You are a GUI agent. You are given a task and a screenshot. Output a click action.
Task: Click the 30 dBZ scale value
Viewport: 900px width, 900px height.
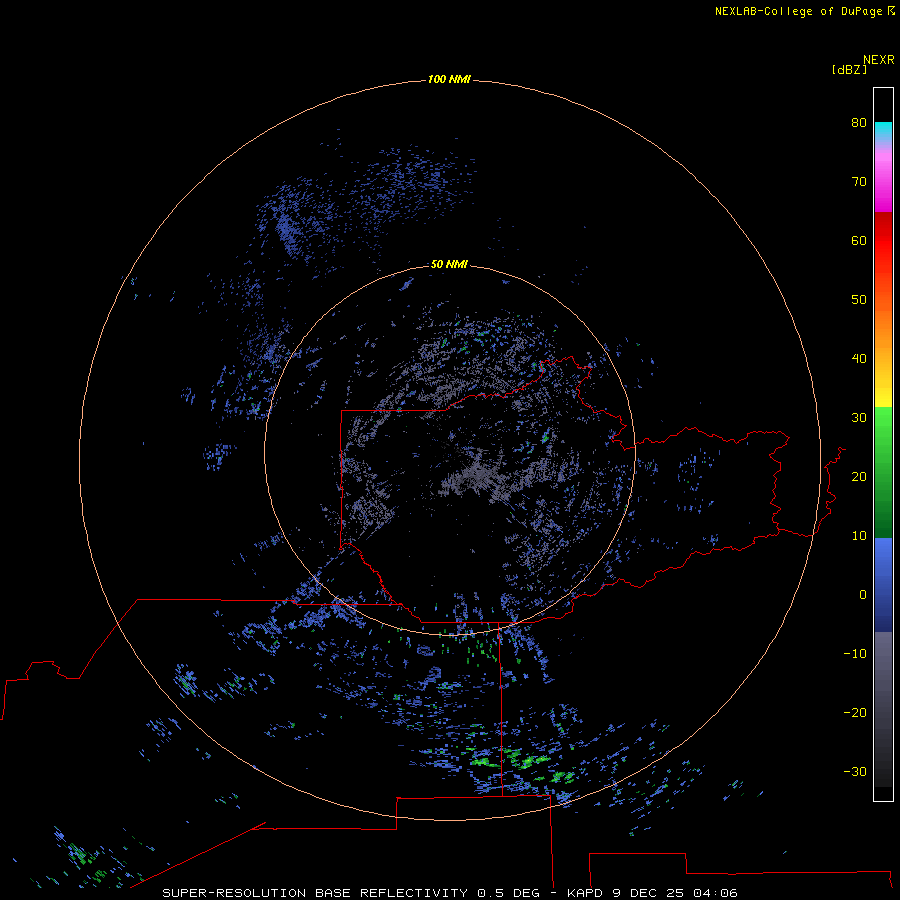[859, 418]
